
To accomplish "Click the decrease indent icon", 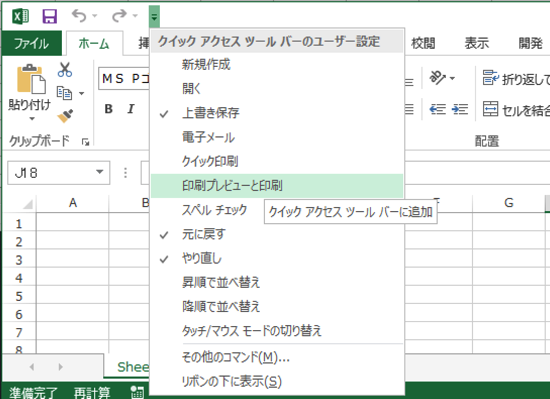I will [x=438, y=109].
